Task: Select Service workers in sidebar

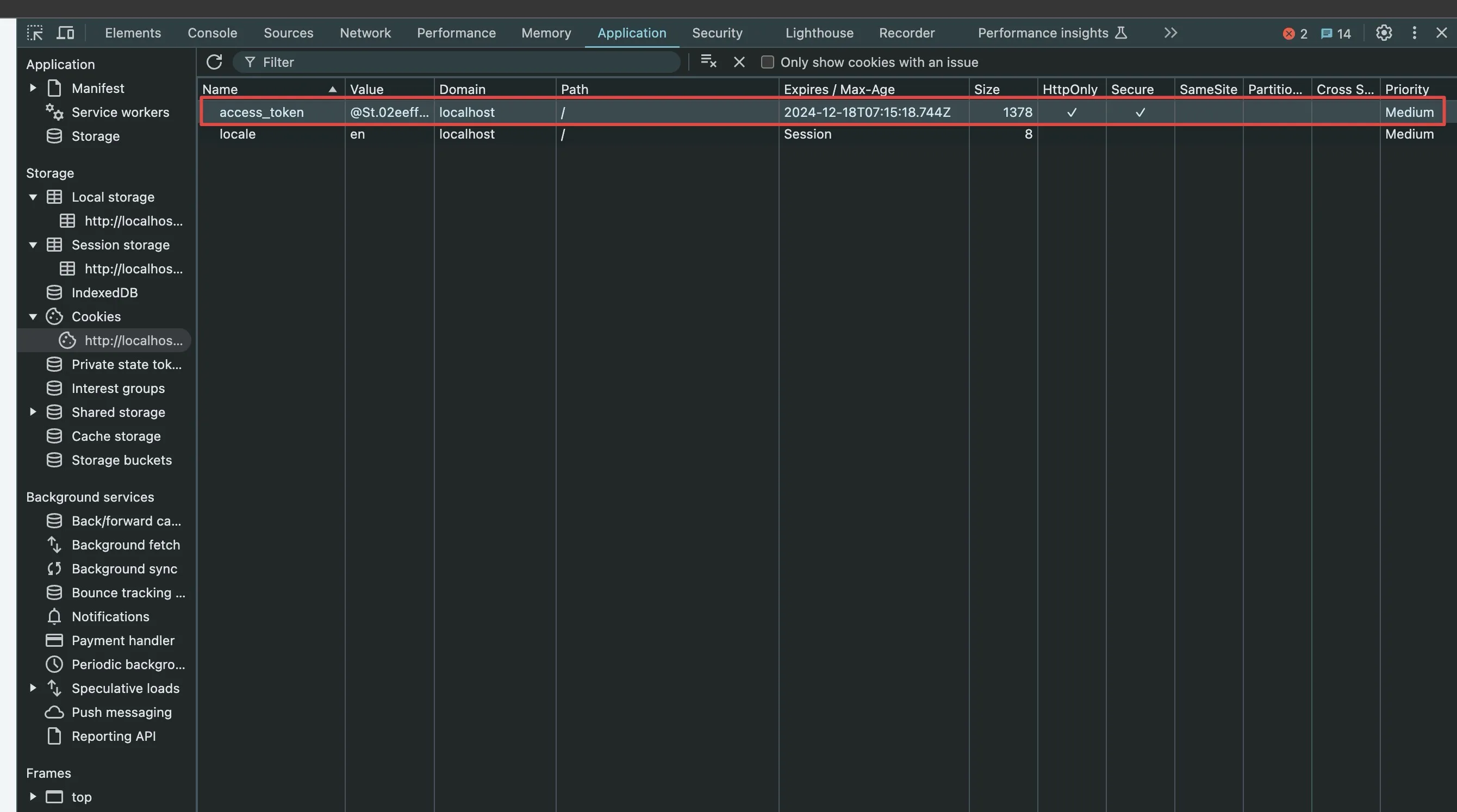Action: coord(120,113)
